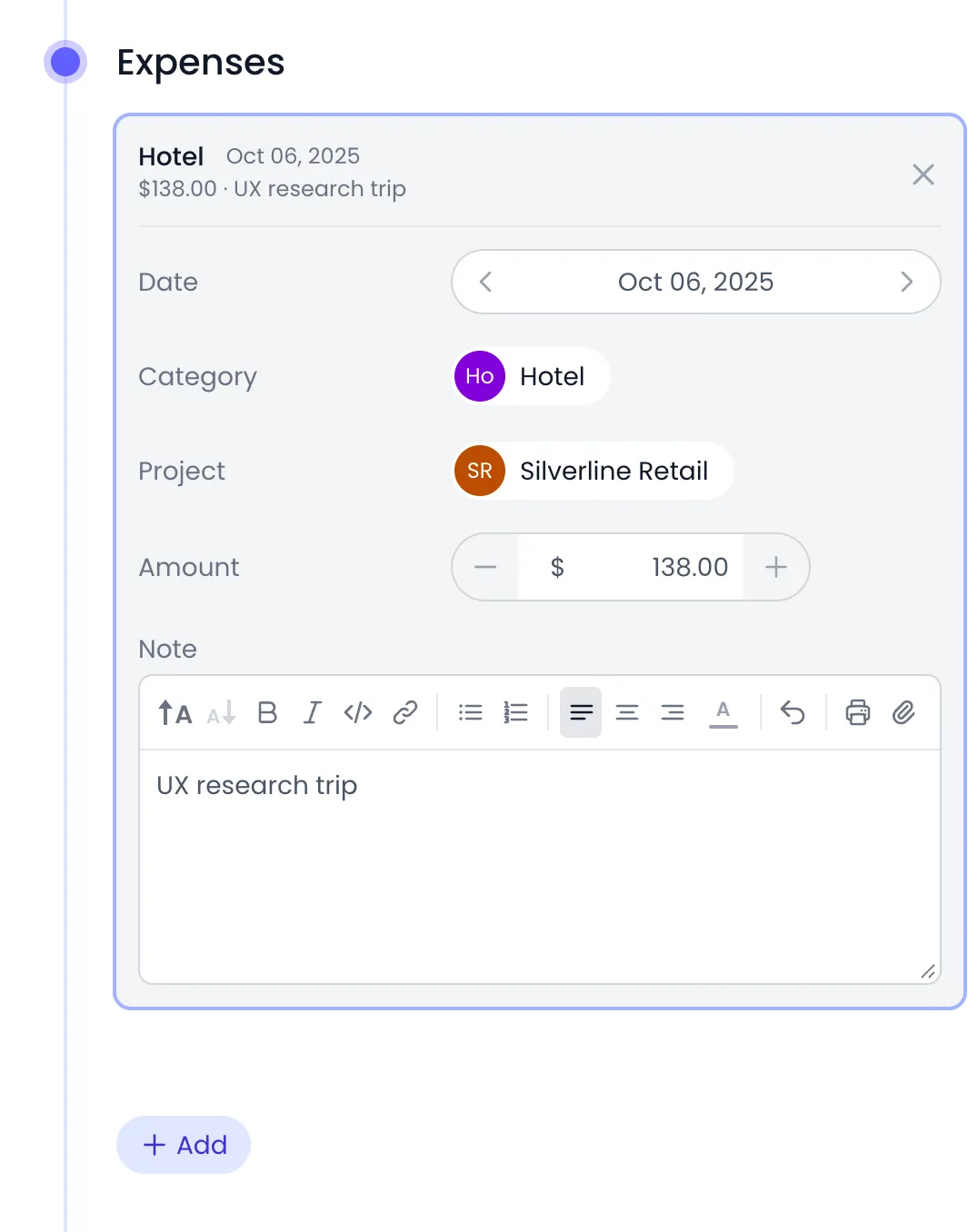Screen dimensions: 978x1232
Task: Increase the amount with plus button
Action: (776, 567)
